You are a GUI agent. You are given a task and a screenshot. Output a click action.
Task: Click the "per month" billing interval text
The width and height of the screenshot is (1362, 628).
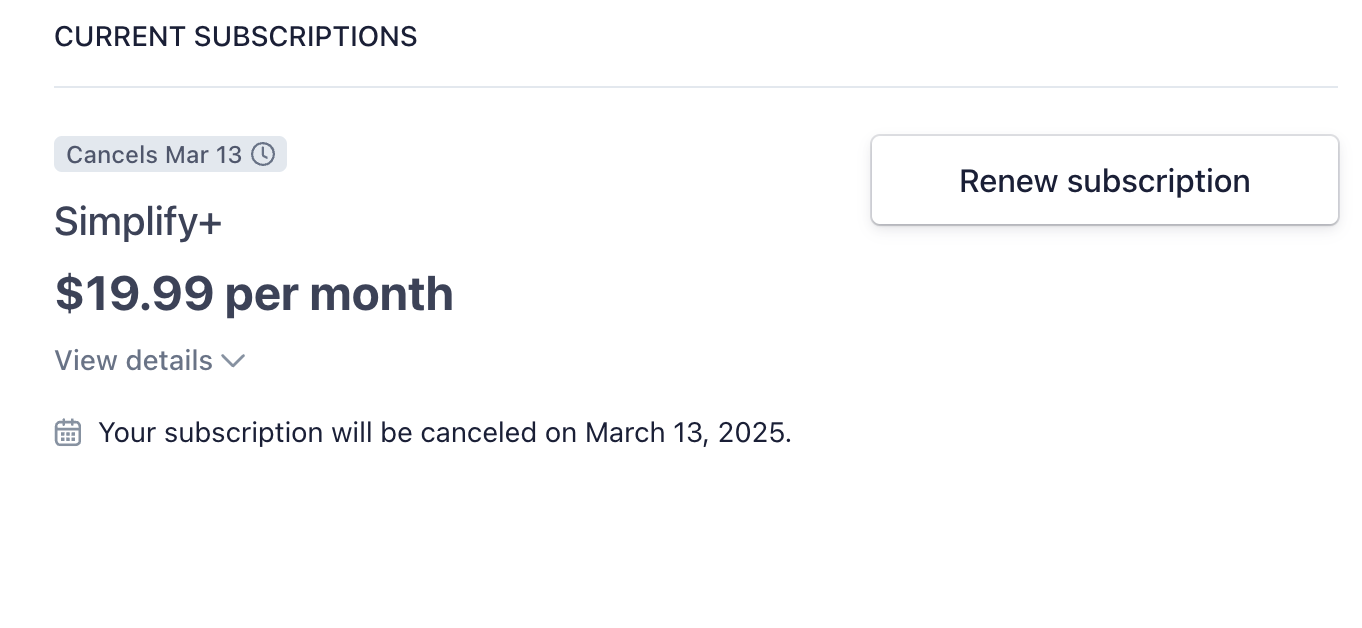(x=339, y=294)
